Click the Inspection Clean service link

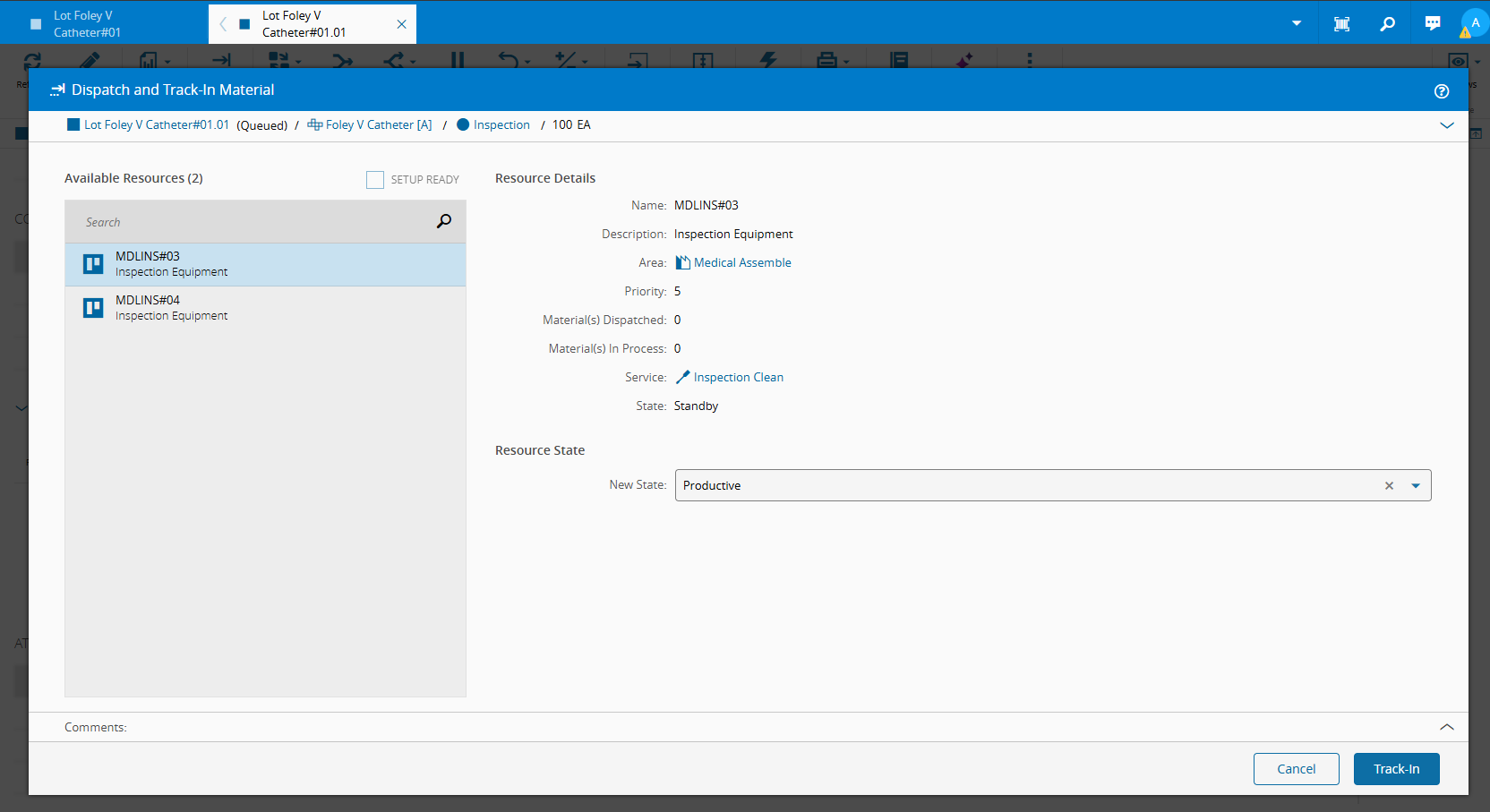738,377
